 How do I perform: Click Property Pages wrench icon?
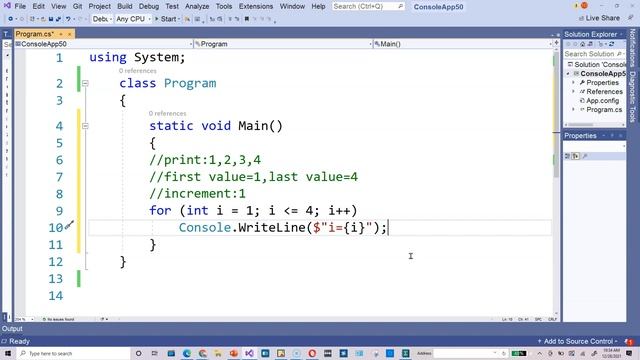pyautogui.click(x=585, y=156)
